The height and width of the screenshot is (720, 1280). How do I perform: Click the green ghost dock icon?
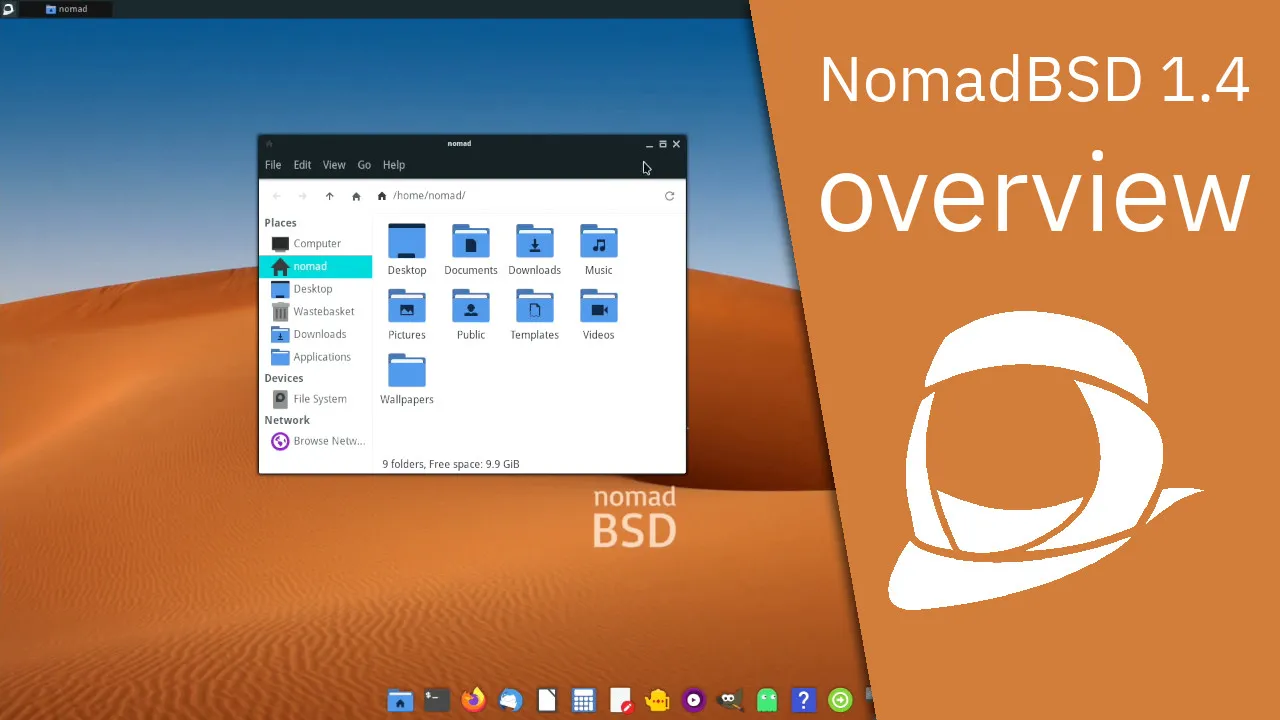[767, 701]
